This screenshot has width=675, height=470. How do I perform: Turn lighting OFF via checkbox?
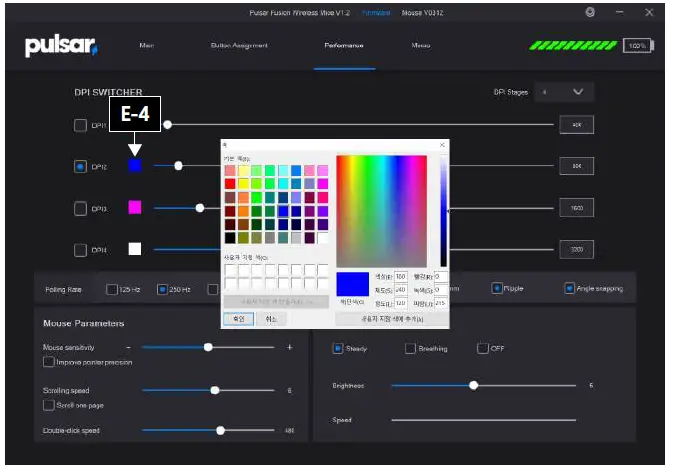coord(483,348)
